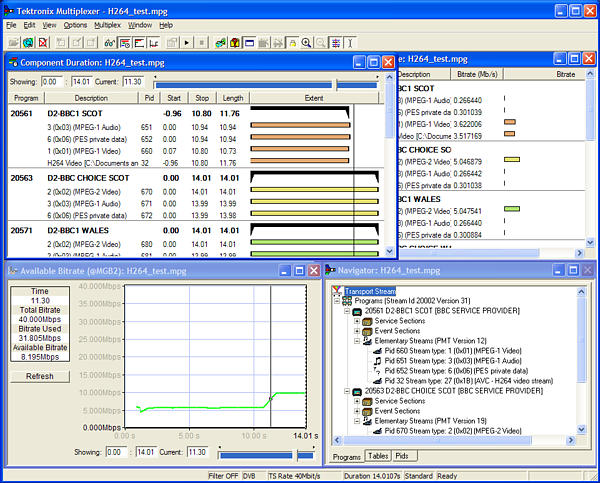This screenshot has width=600, height=483.
Task: Click the Pid column header
Action: click(x=149, y=98)
